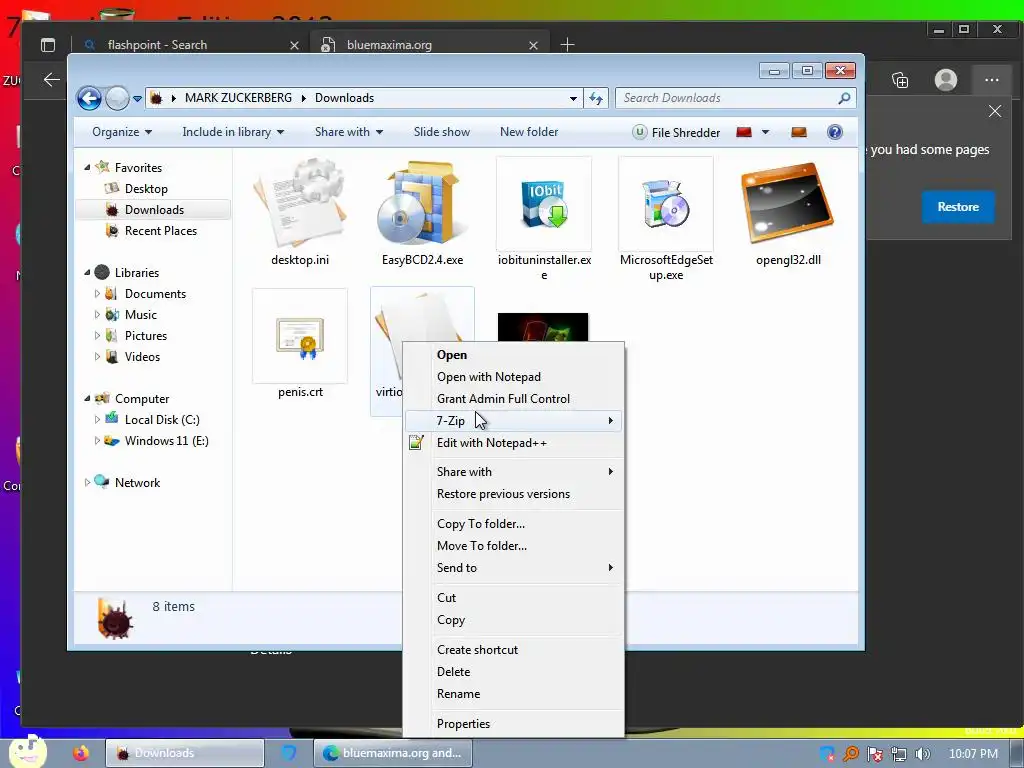
Task: Switch to flashpoint - Search browser tab
Action: pos(188,45)
